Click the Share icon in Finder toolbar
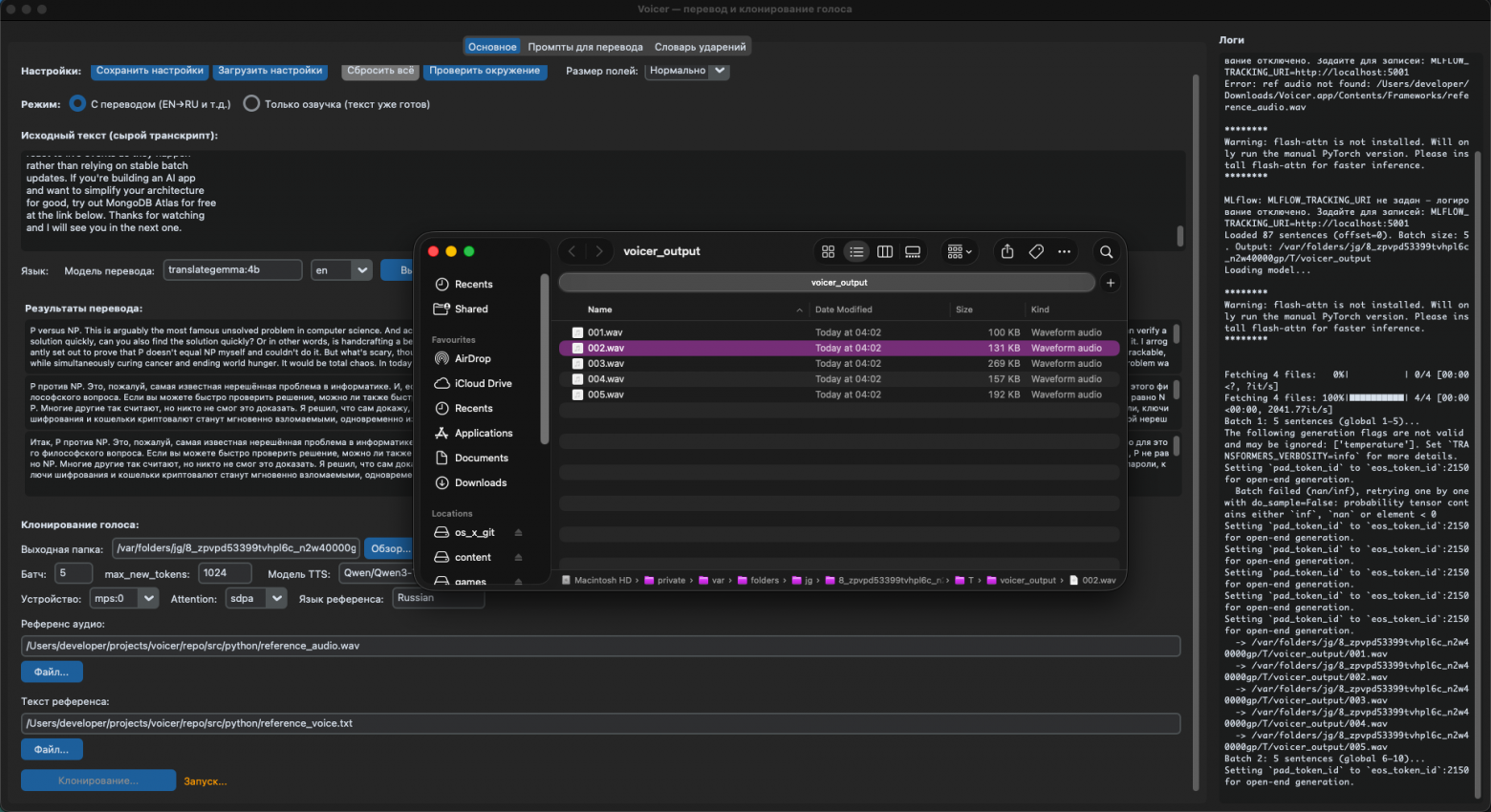This screenshot has height=812, width=1491. coord(1007,251)
